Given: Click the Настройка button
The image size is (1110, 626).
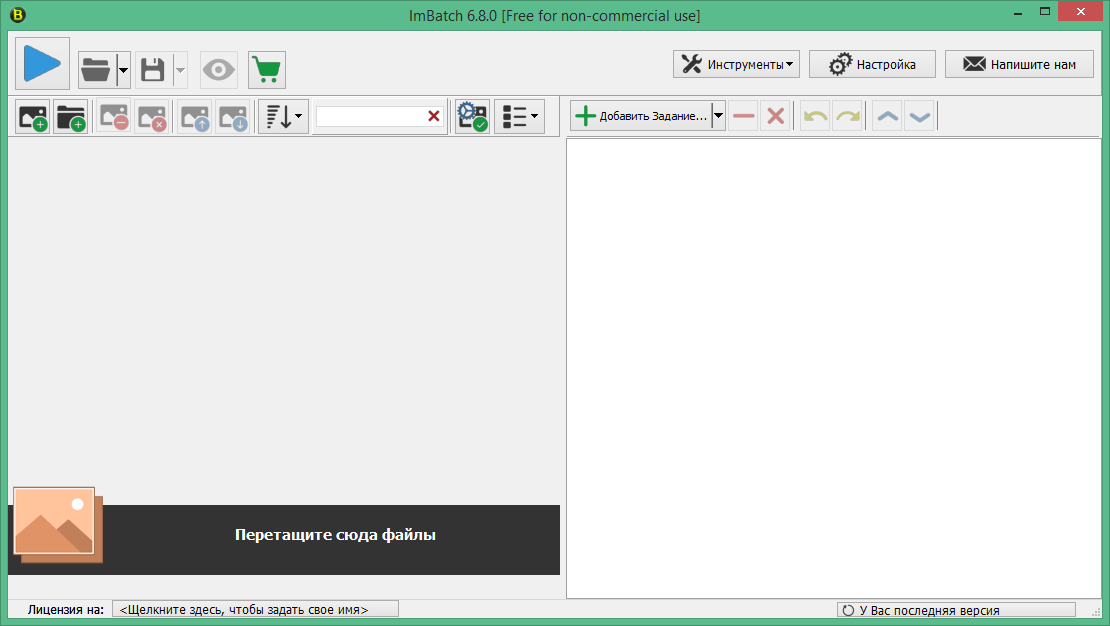Looking at the screenshot, I should [x=872, y=64].
